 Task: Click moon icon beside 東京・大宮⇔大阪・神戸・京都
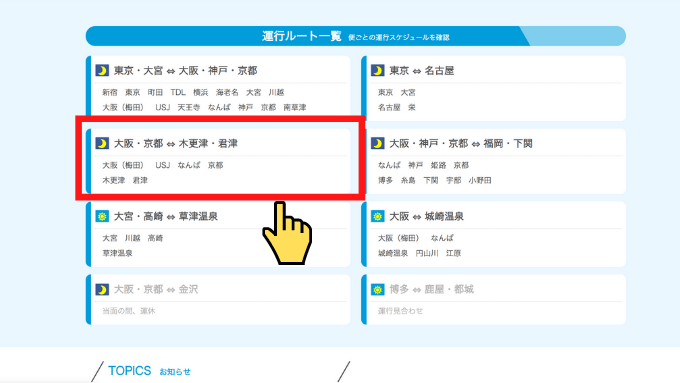click(102, 70)
